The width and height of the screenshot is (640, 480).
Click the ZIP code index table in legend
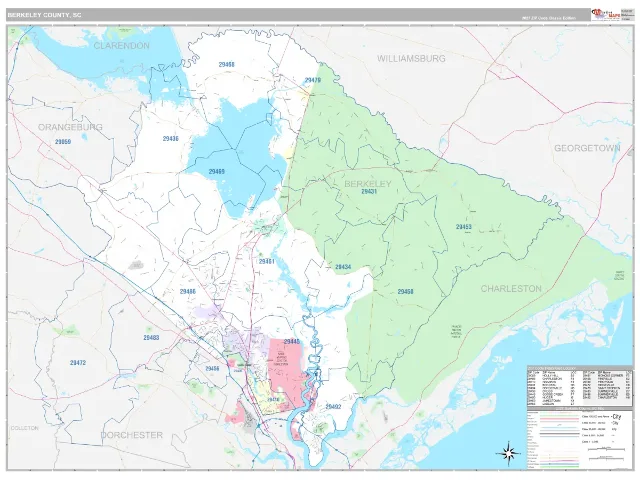coord(580,387)
